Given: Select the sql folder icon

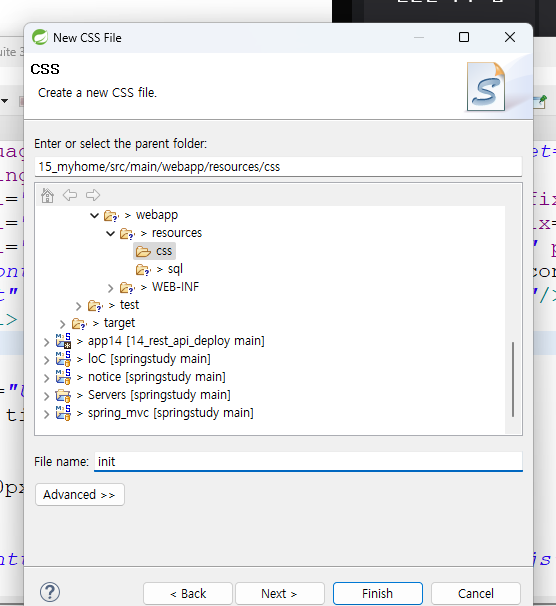Looking at the screenshot, I should click(x=143, y=269).
